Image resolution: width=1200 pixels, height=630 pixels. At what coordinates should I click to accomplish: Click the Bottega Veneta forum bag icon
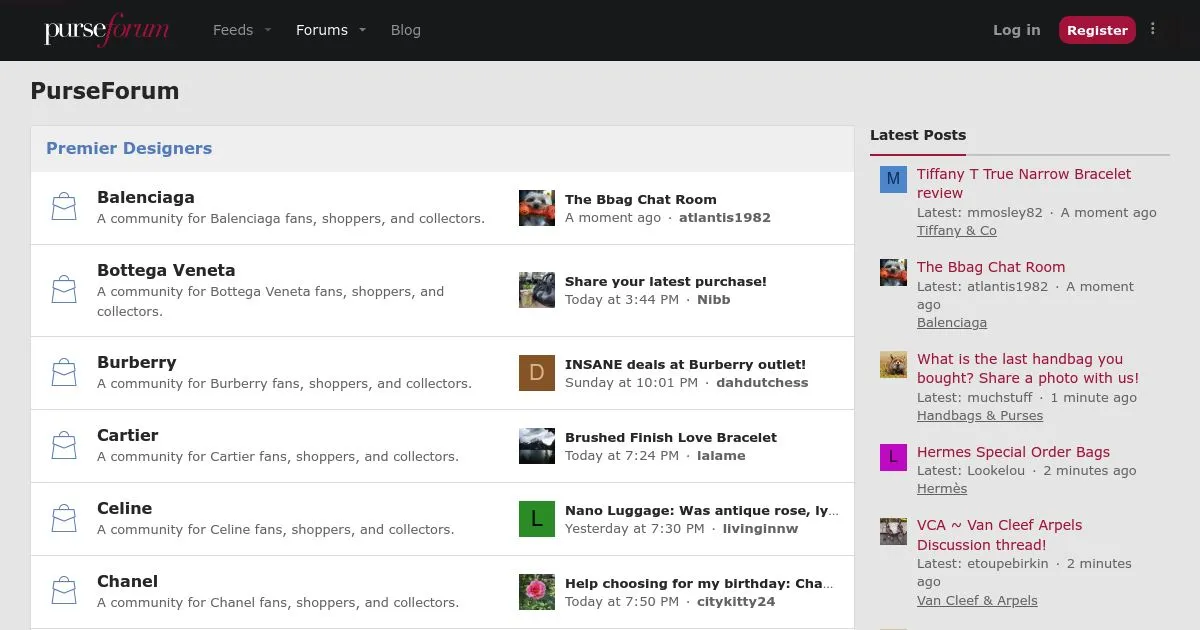tap(64, 290)
